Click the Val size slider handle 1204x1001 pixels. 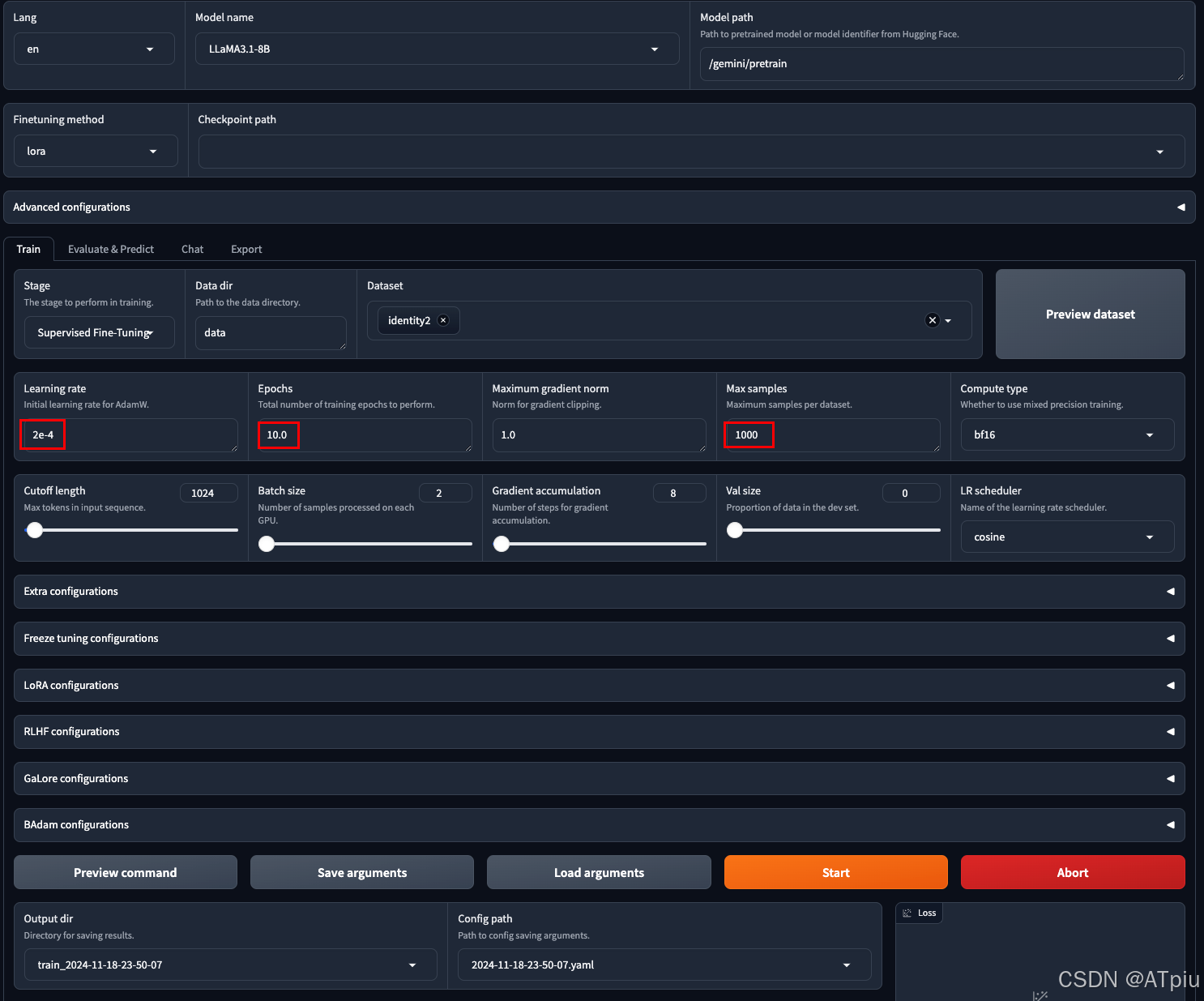735,530
